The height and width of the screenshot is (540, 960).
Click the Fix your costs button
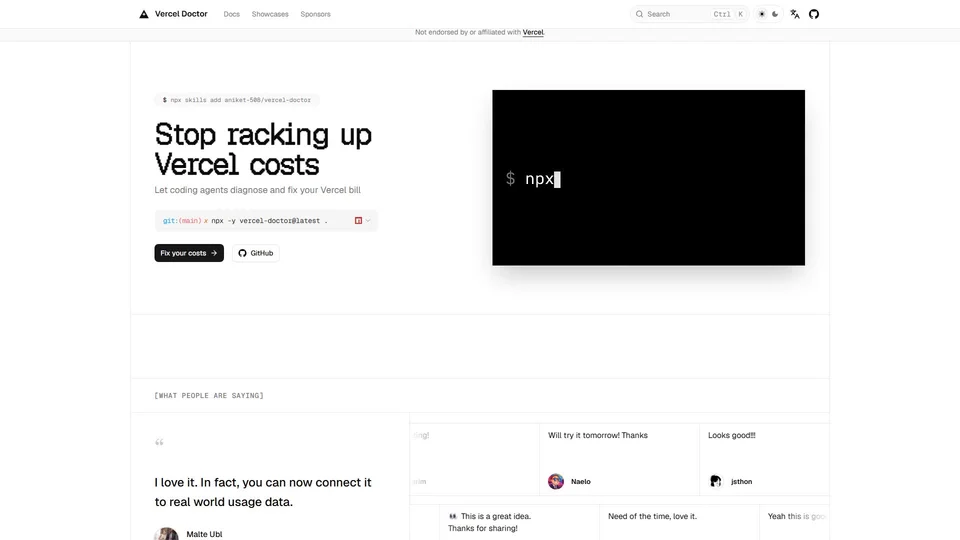click(x=189, y=253)
